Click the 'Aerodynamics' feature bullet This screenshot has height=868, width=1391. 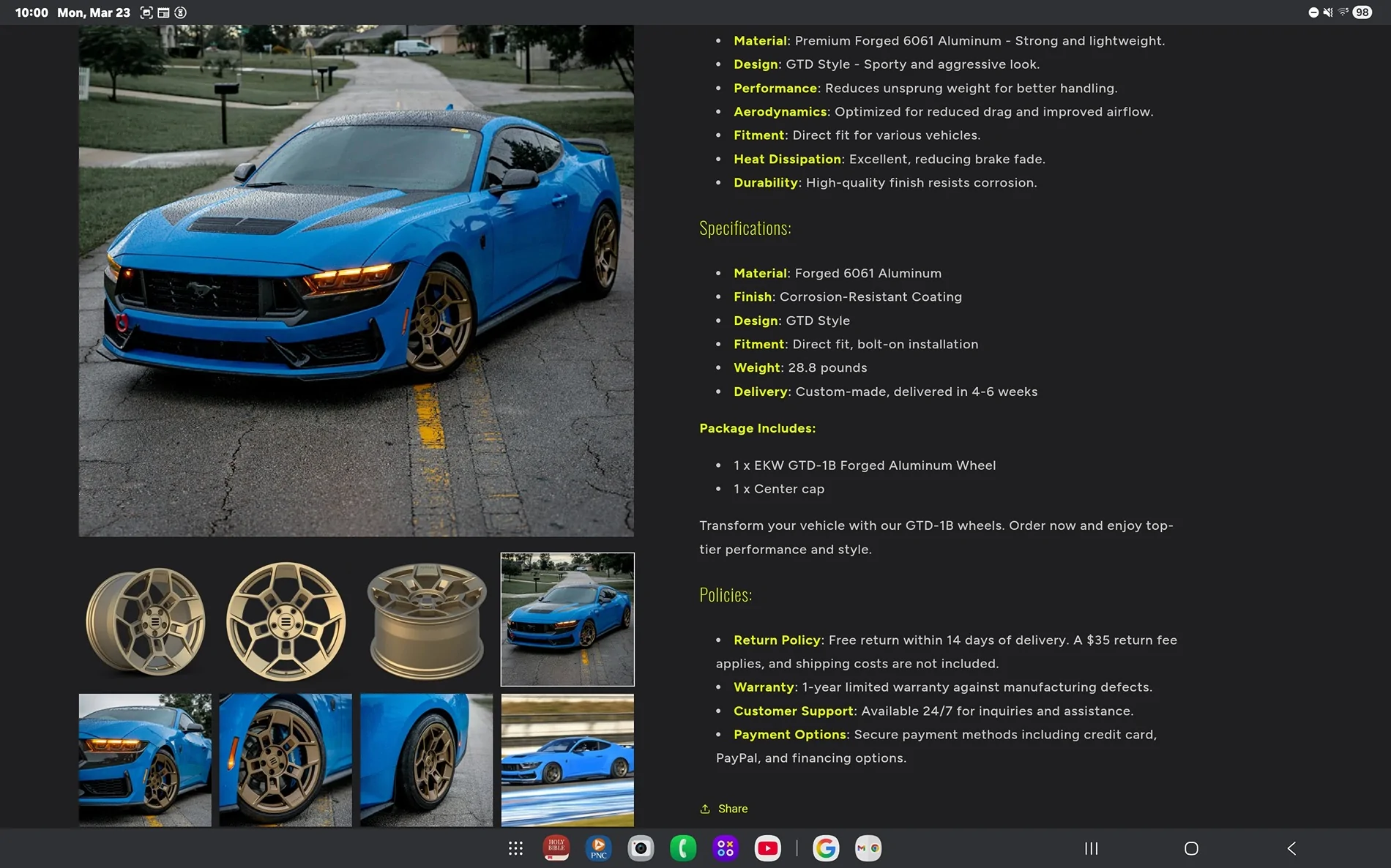(944, 112)
